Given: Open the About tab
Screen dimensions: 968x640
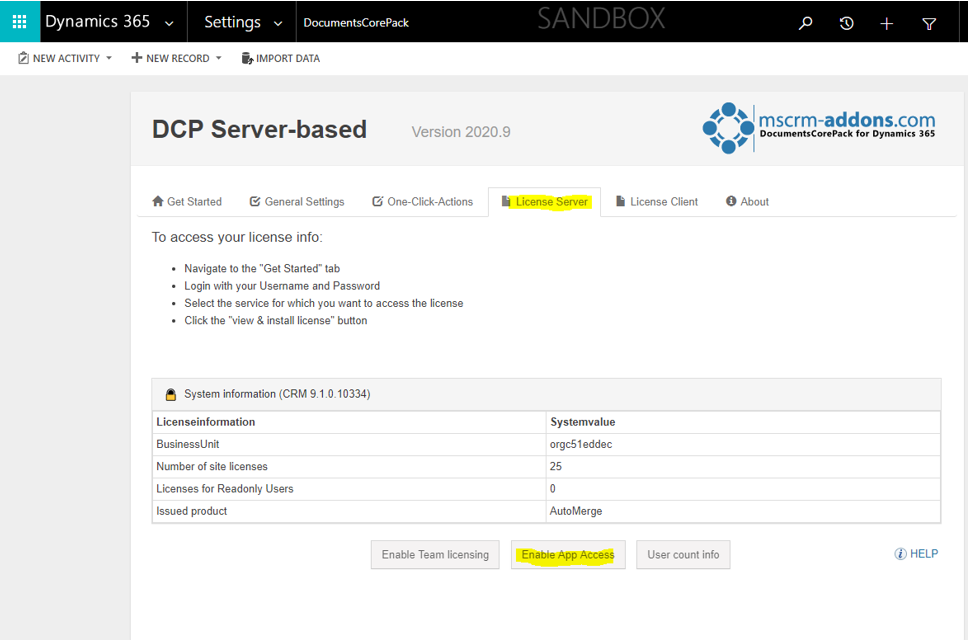Looking at the screenshot, I should [747, 202].
